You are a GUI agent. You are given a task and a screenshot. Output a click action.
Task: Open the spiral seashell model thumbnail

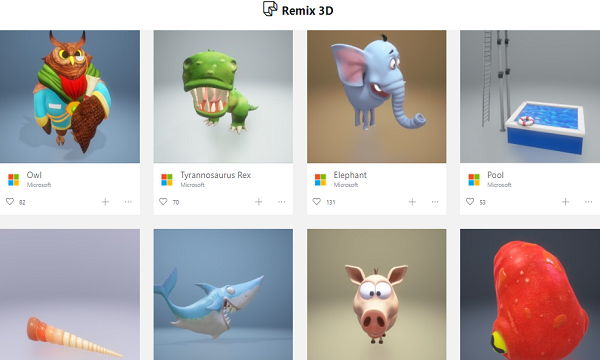70,295
